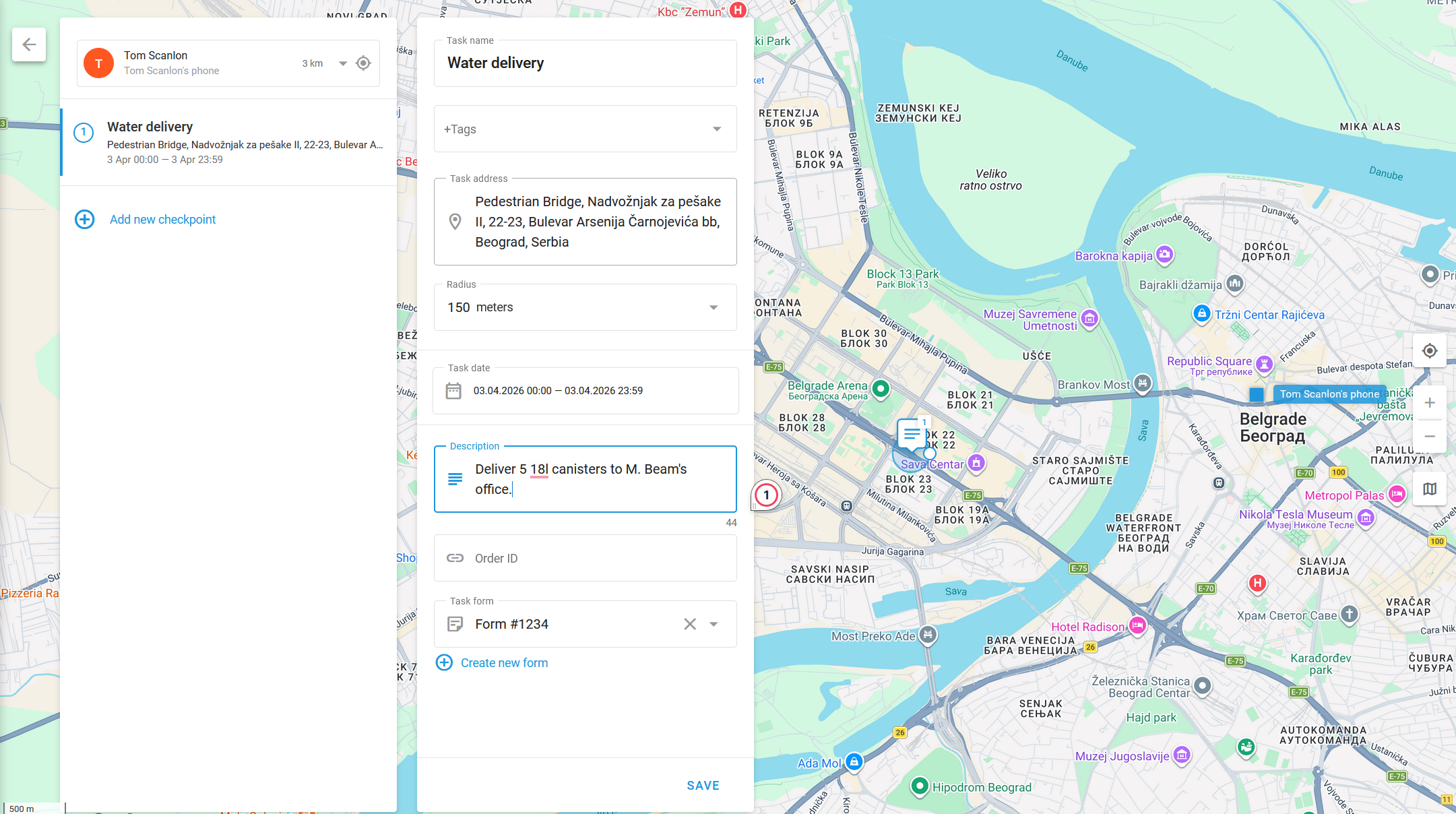Viewport: 1456px width, 814px height.
Task: Zoom in on the map
Action: click(1429, 403)
